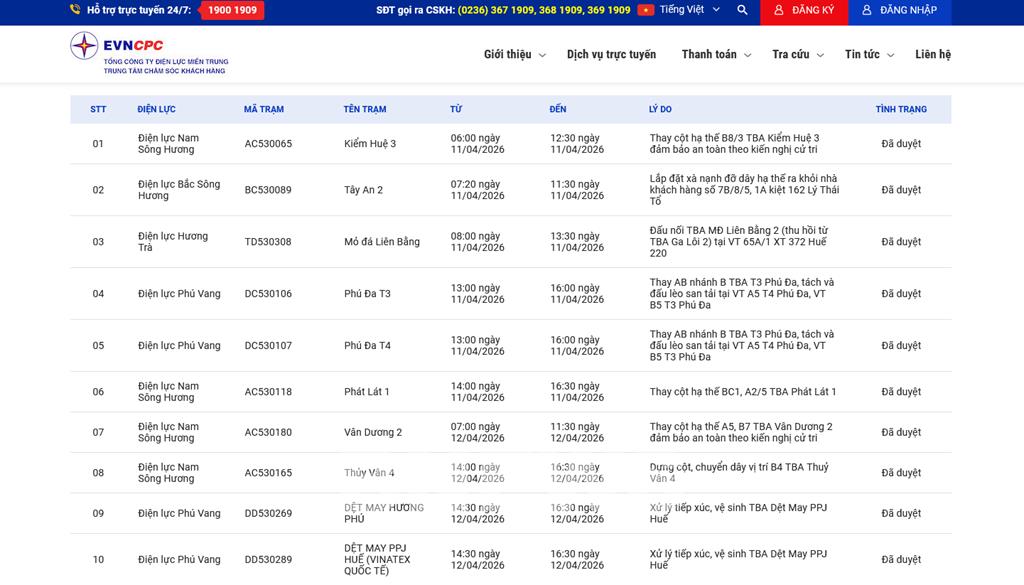Call hotline 1900 1909 button

[x=232, y=10]
